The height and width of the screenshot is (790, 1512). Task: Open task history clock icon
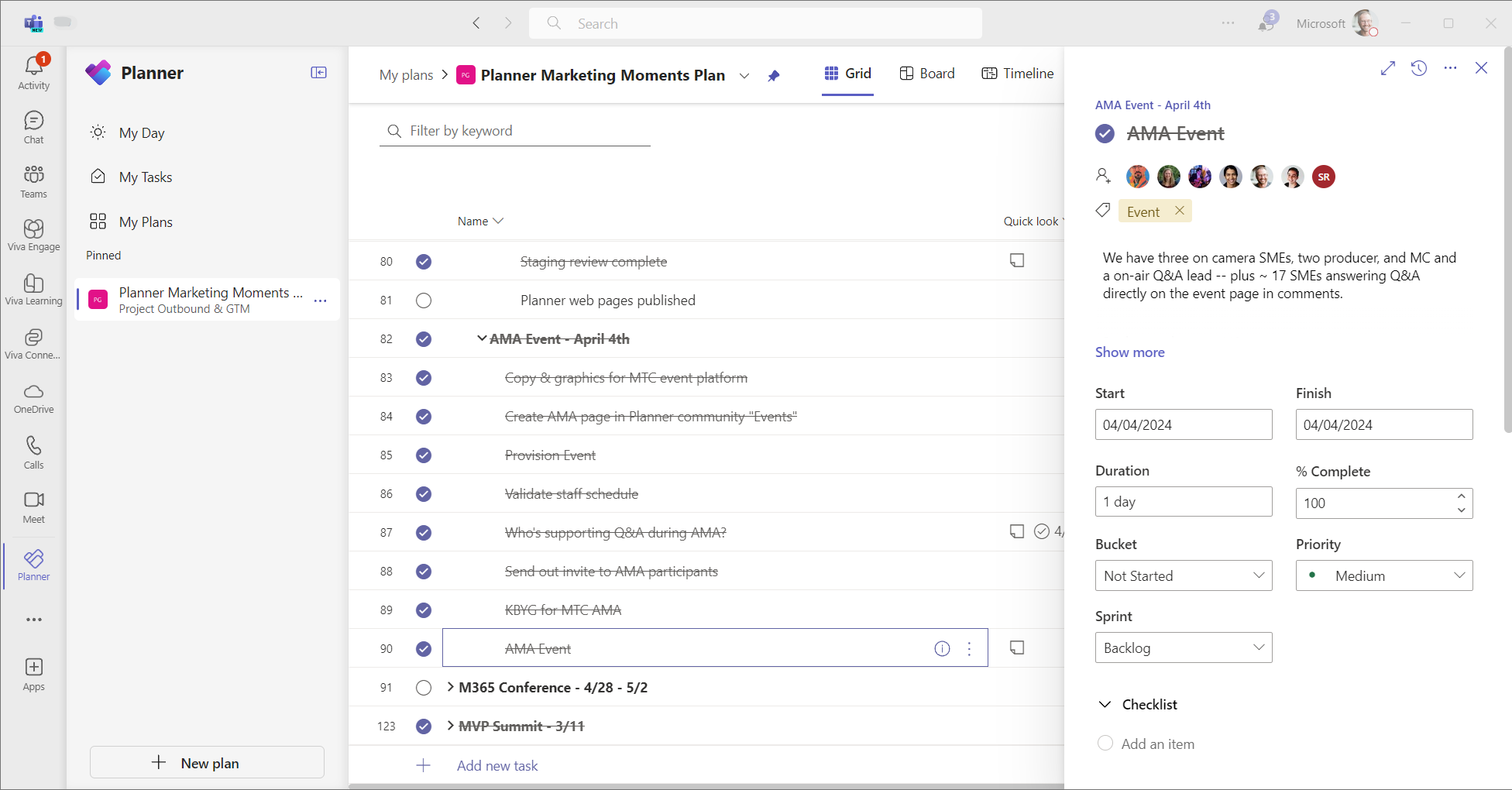[1419, 68]
